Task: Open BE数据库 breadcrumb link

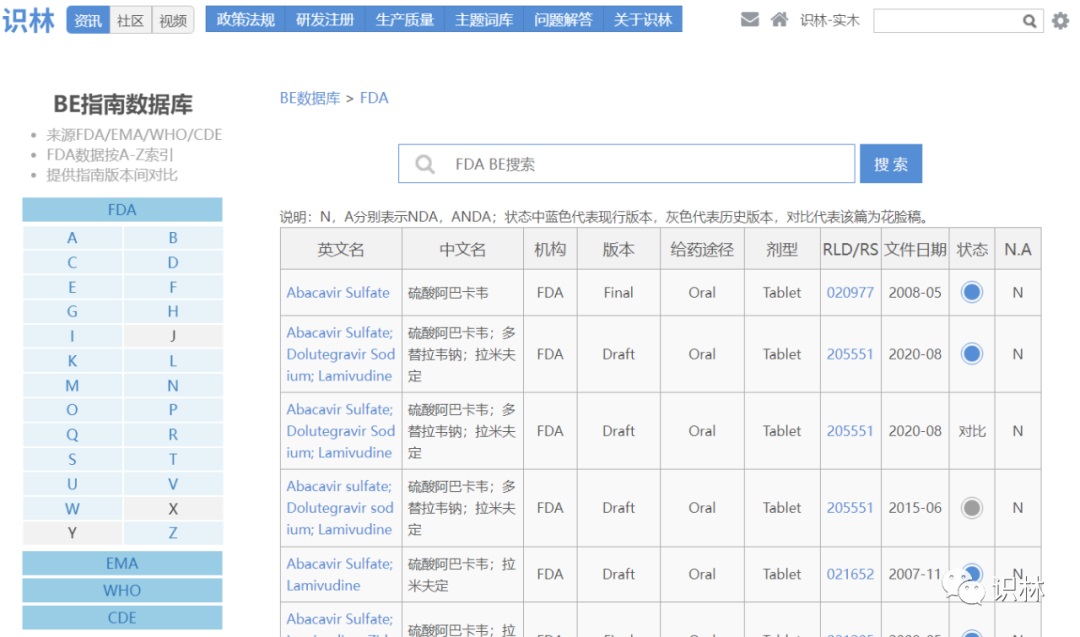Action: [x=310, y=98]
